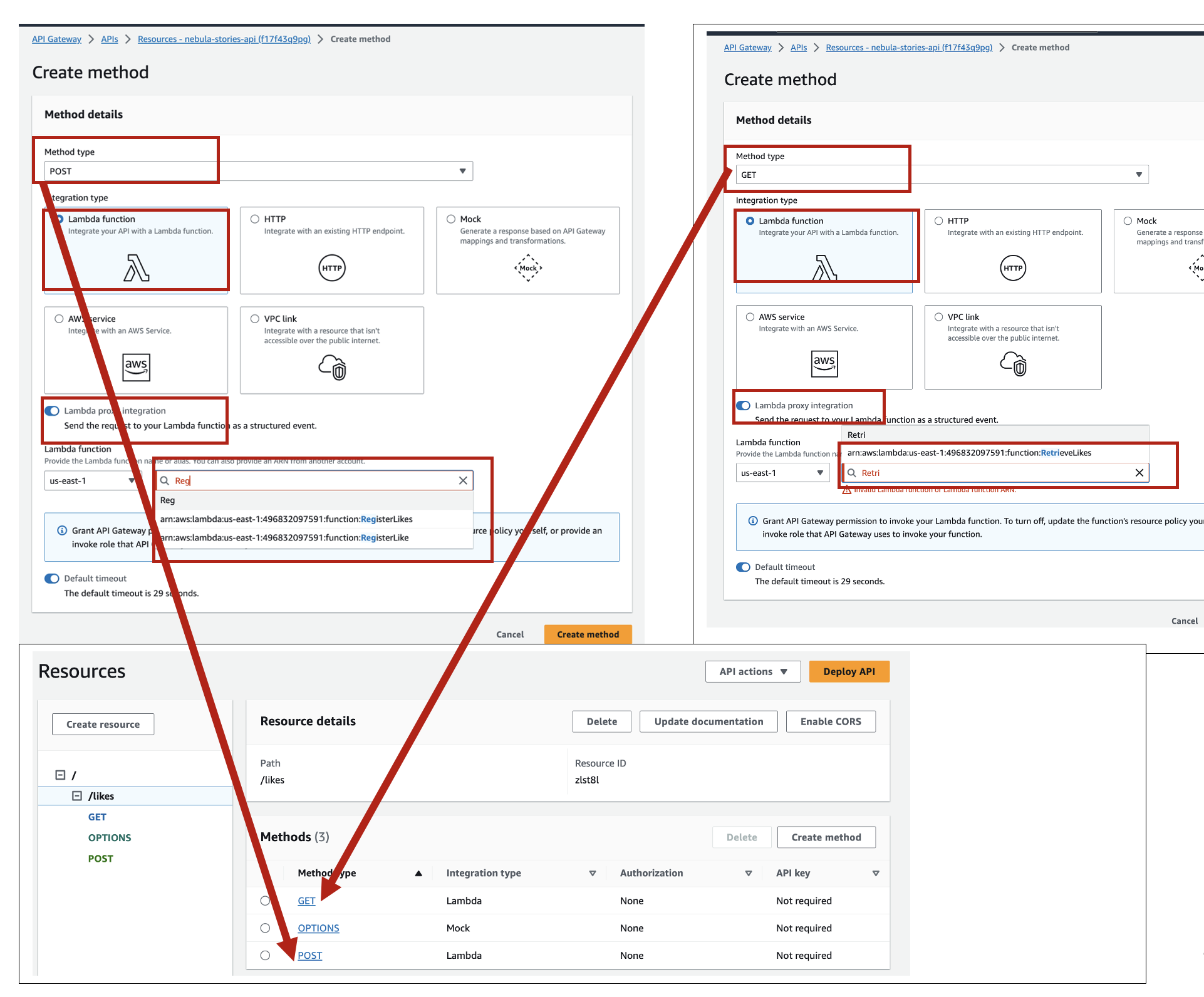Viewport: 1204px width, 997px height.
Task: Click API Gateway breadcrumb in left form
Action: click(x=56, y=39)
